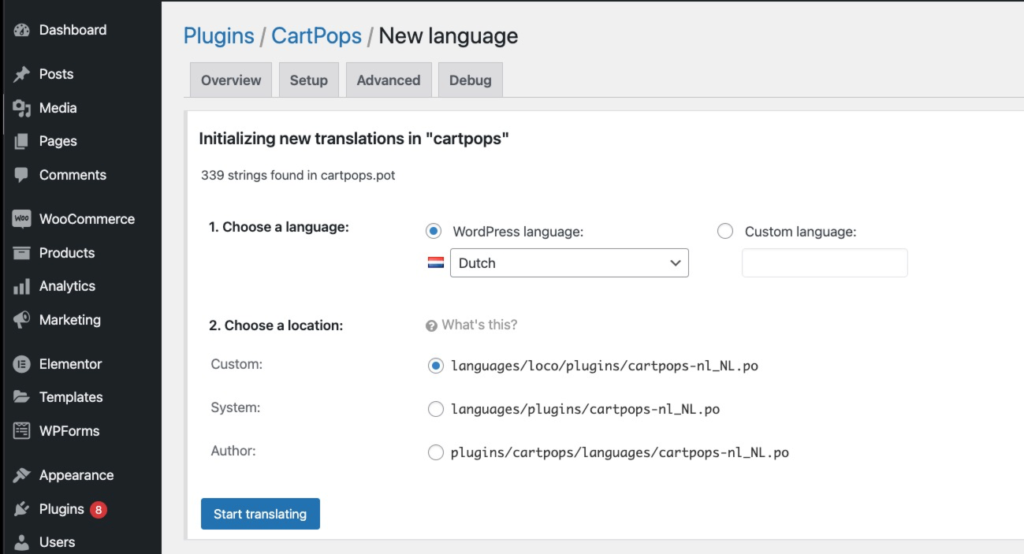1024x554 pixels.
Task: Click the Dutch flag icon
Action: (436, 263)
